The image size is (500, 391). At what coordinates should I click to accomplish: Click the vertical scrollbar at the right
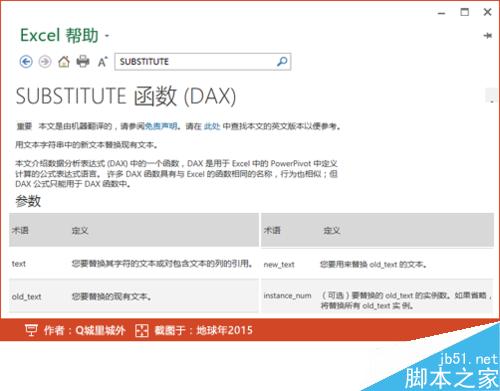[491, 96]
